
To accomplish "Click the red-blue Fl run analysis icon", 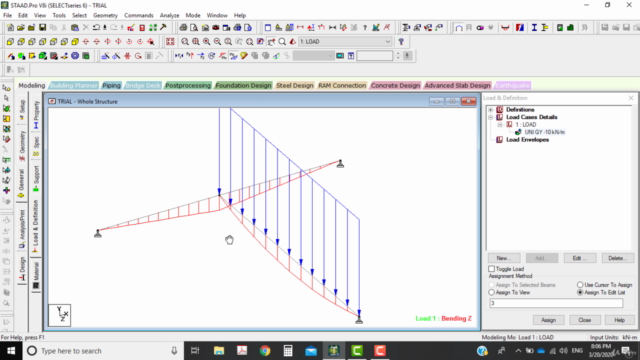I will [520, 28].
